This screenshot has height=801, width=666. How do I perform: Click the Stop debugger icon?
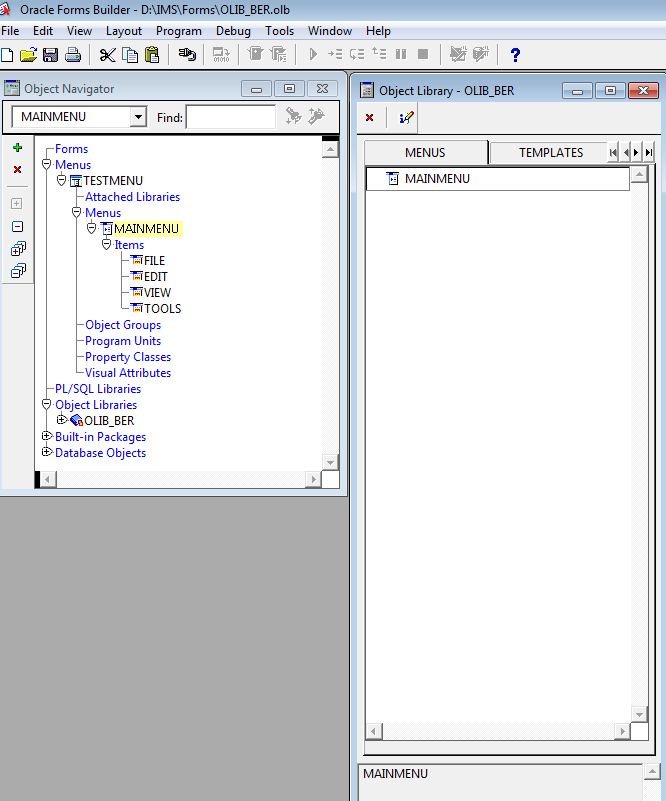click(x=423, y=54)
